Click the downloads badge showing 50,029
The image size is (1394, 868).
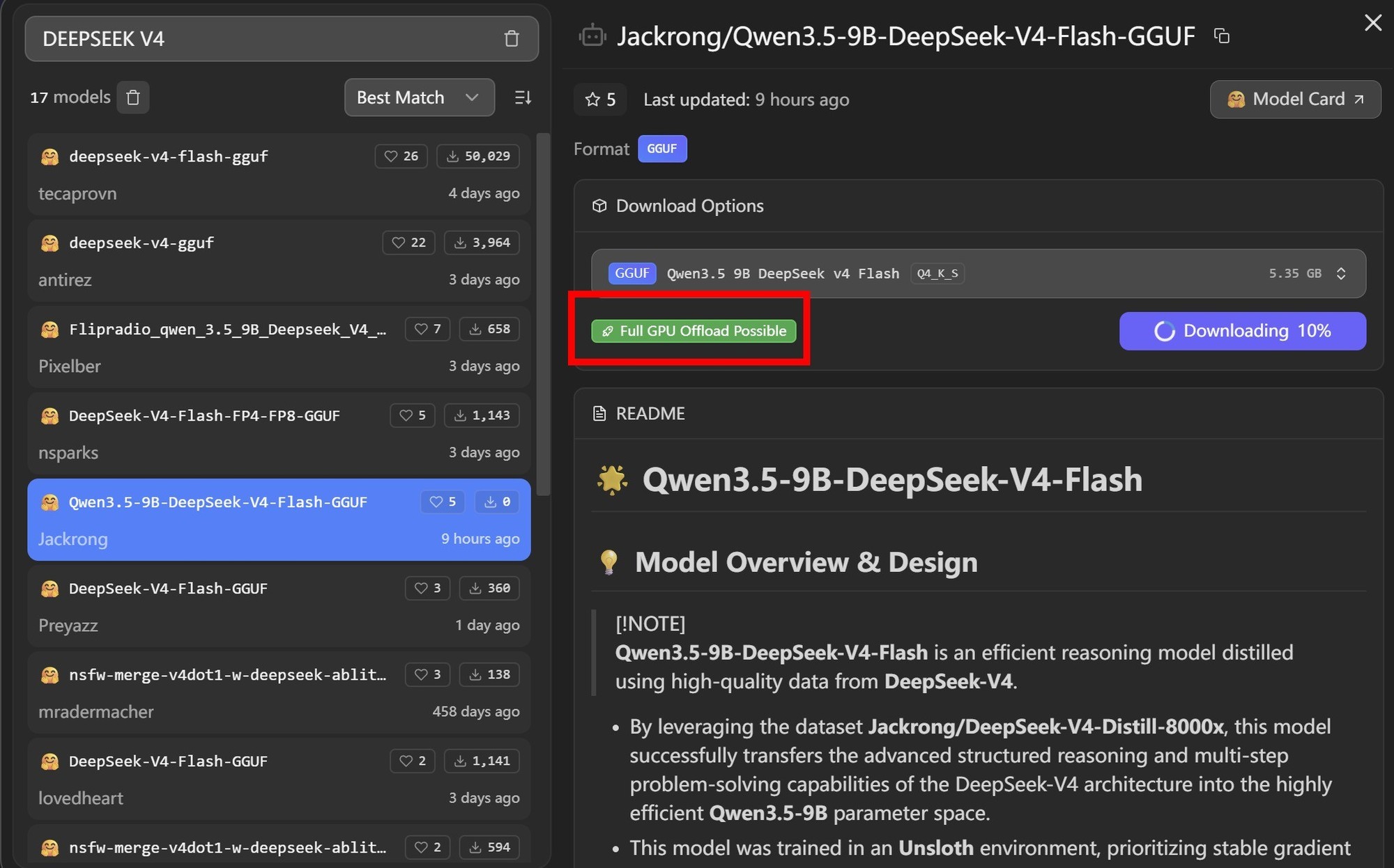pos(478,156)
